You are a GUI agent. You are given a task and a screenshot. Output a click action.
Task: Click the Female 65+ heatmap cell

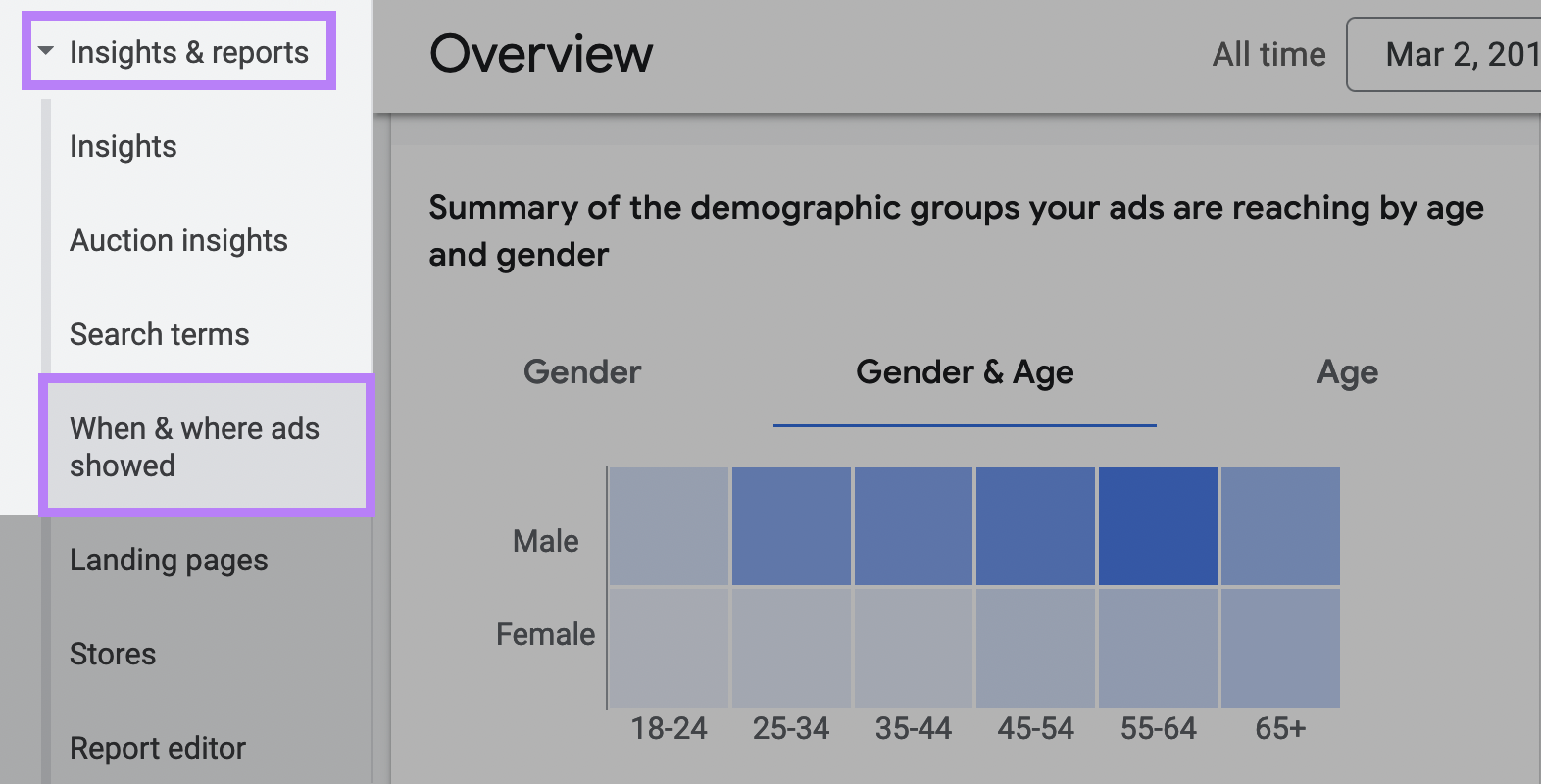coord(1280,648)
